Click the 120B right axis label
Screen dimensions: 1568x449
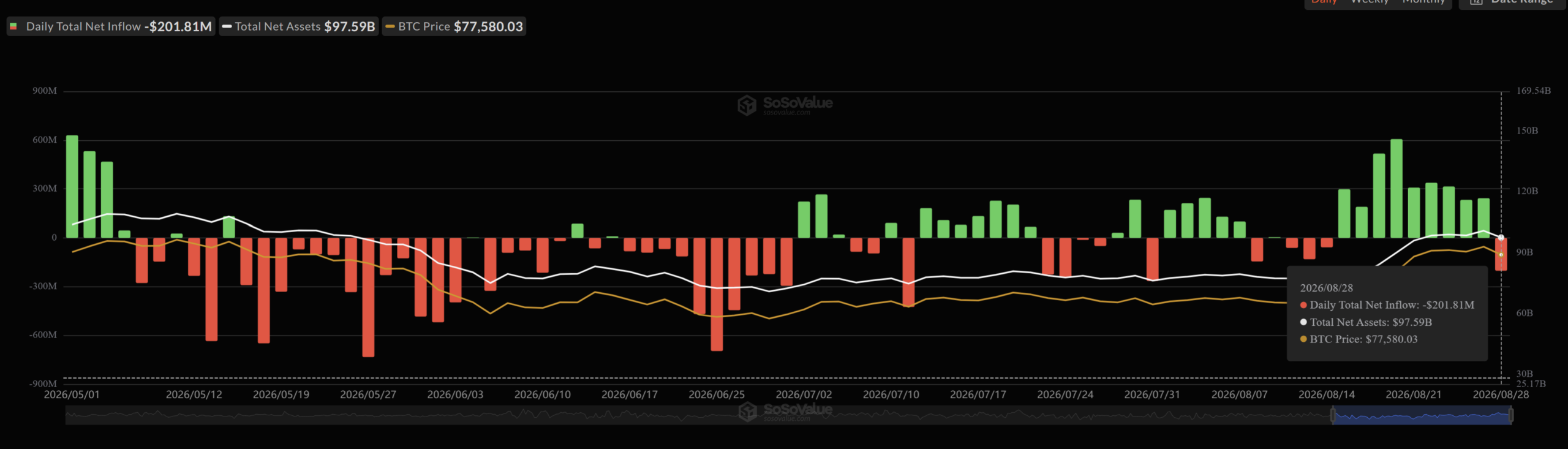(1527, 191)
